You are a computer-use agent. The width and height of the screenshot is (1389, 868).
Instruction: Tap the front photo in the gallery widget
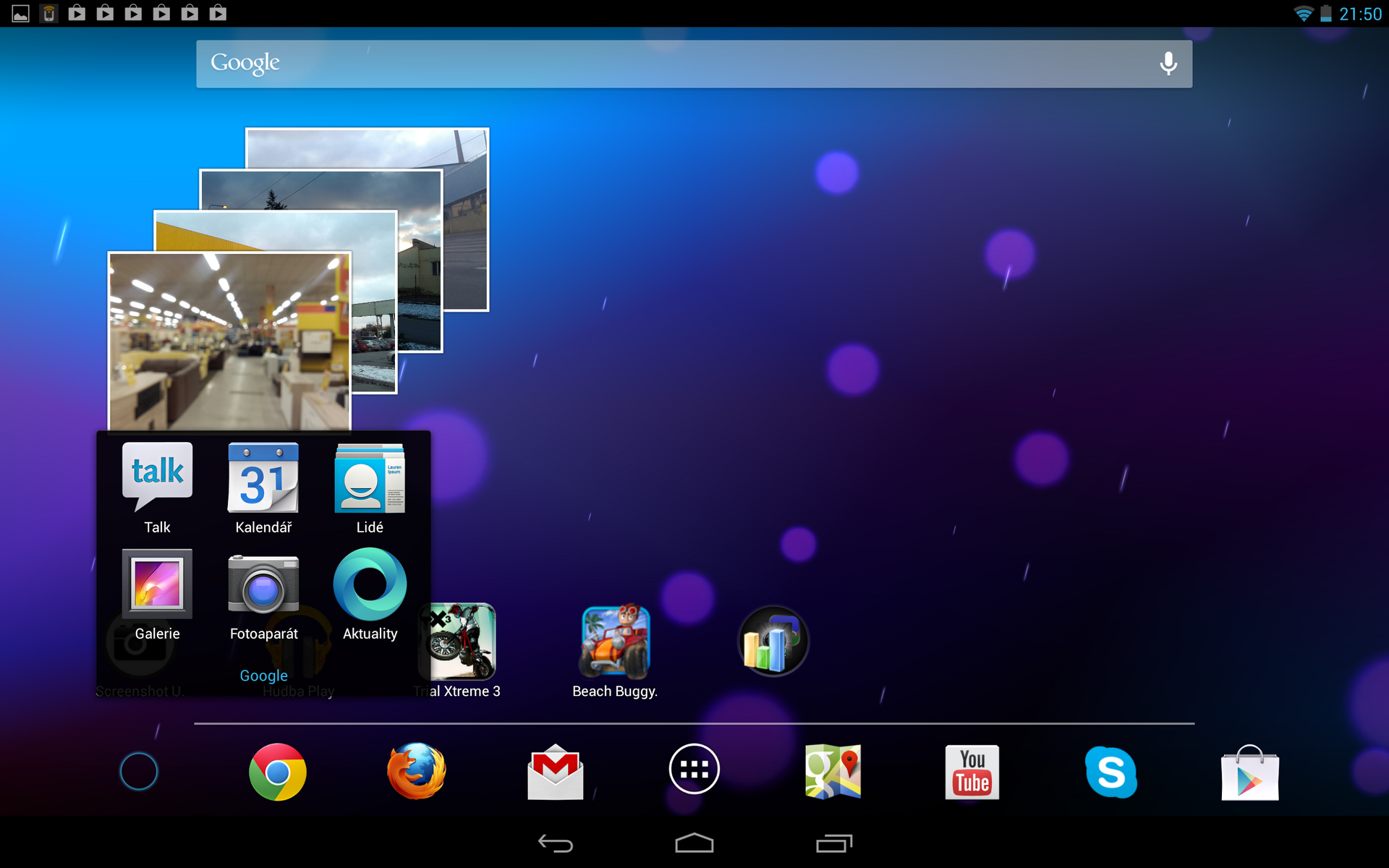pyautogui.click(x=229, y=340)
